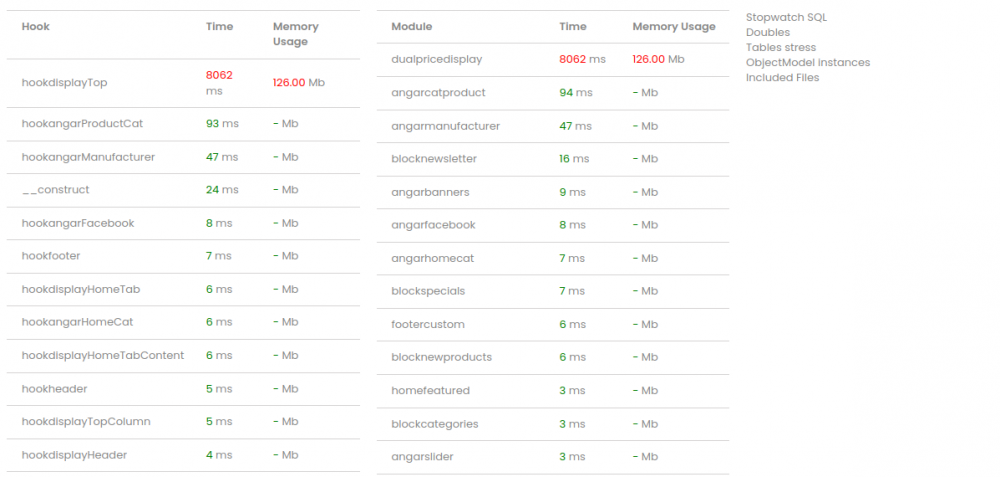Select the hookangarProductCat hook entry

pyautogui.click(x=82, y=124)
